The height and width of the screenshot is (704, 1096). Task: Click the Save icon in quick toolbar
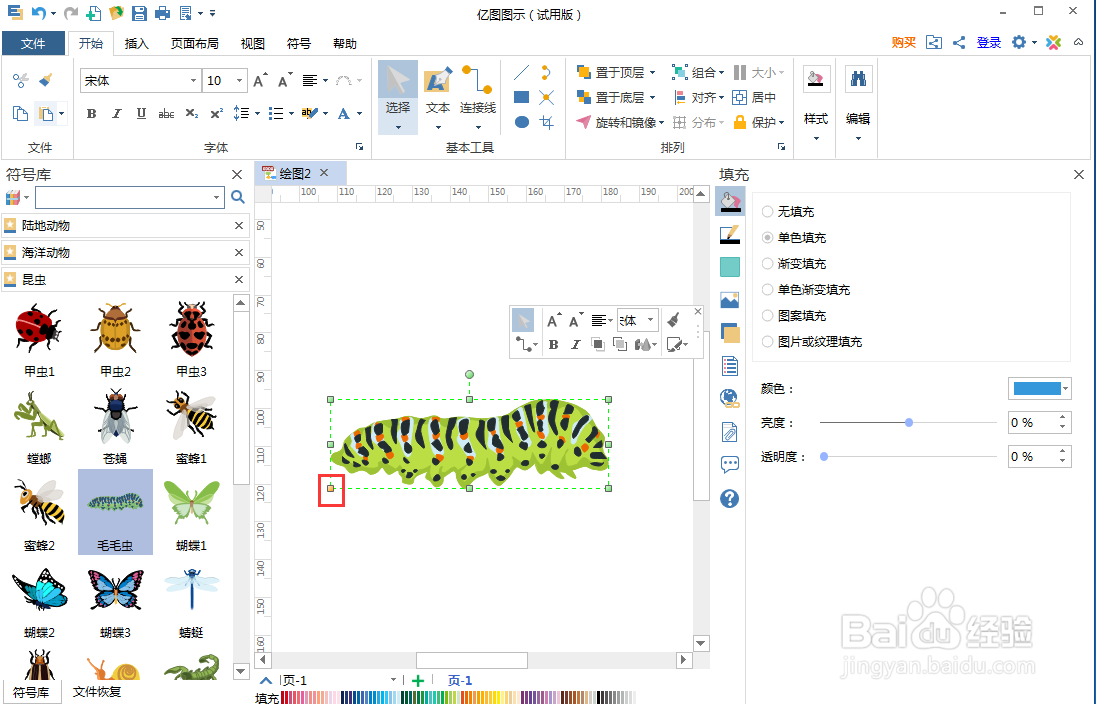[139, 13]
